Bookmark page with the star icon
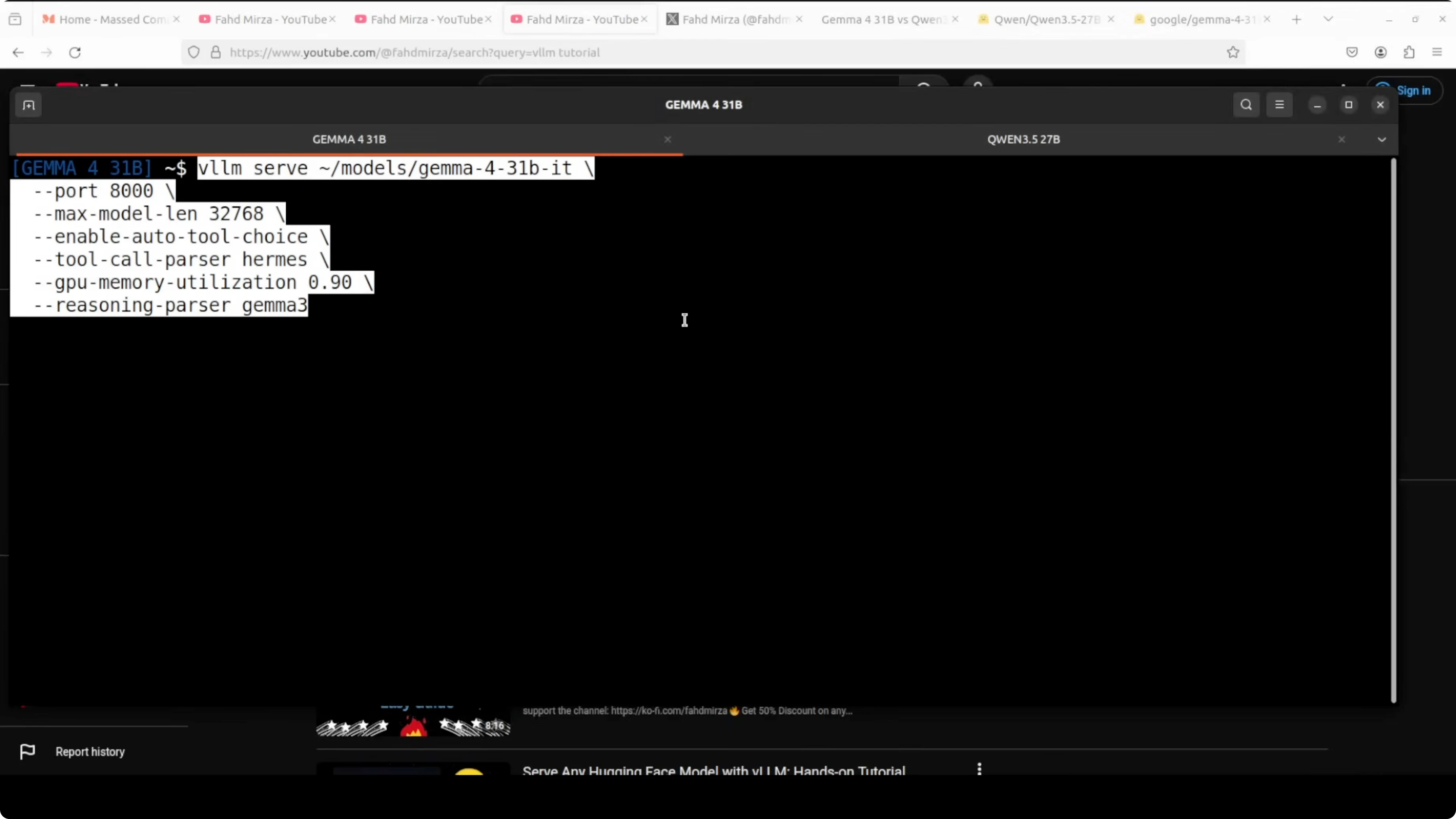 pos(1233,53)
